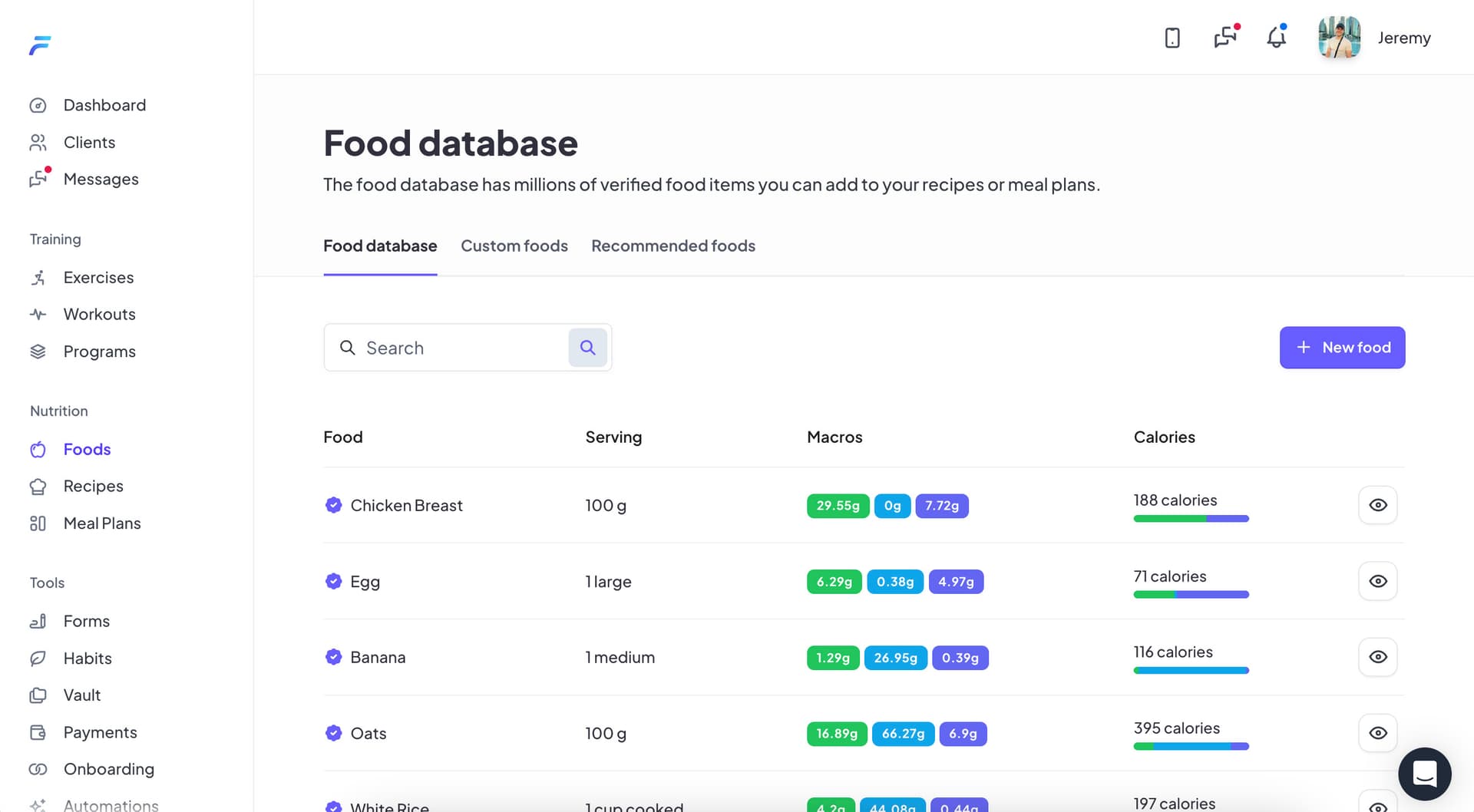Select the Meal Plans icon

coord(38,523)
